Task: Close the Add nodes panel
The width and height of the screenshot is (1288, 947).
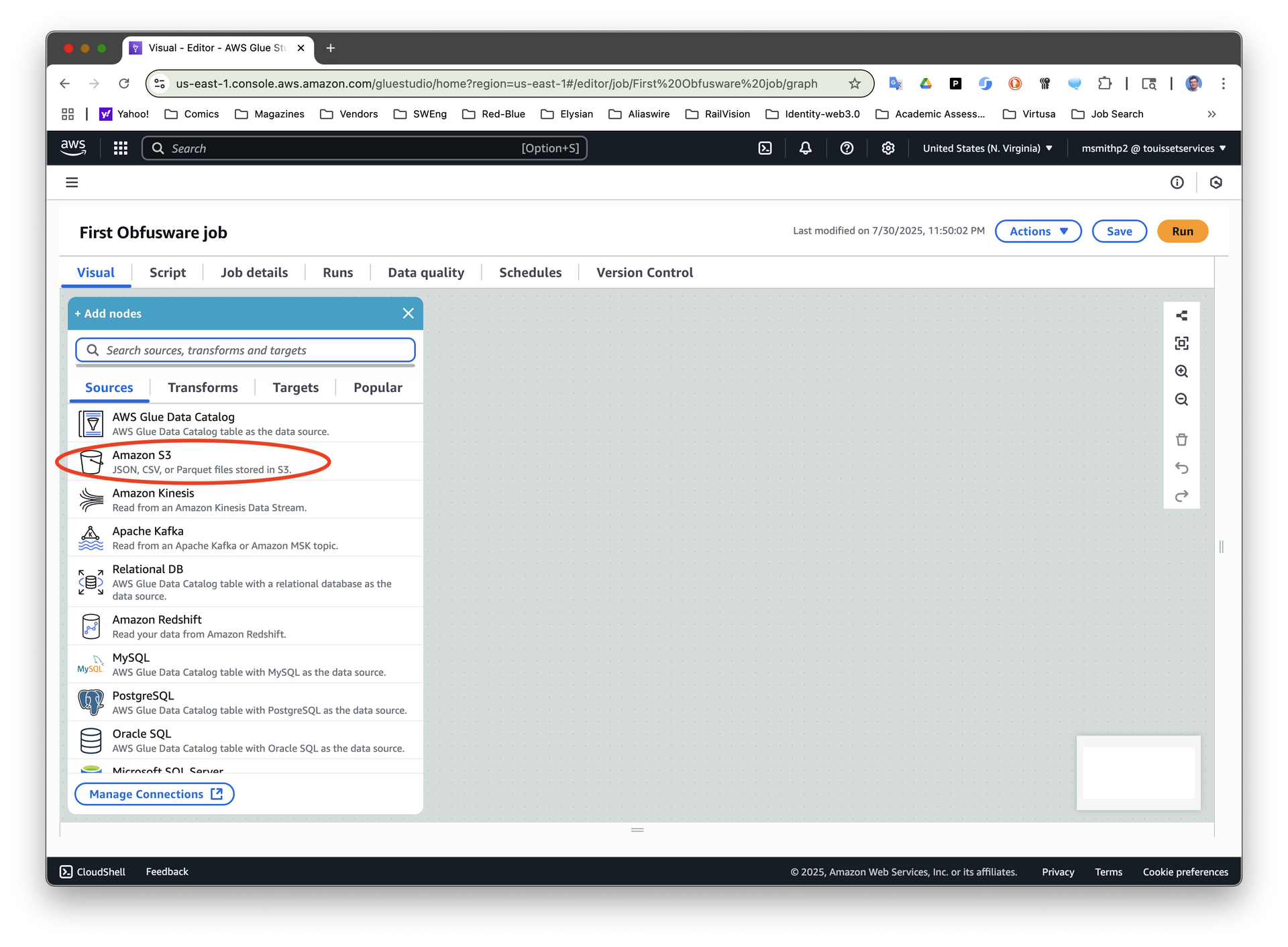Action: [x=408, y=313]
